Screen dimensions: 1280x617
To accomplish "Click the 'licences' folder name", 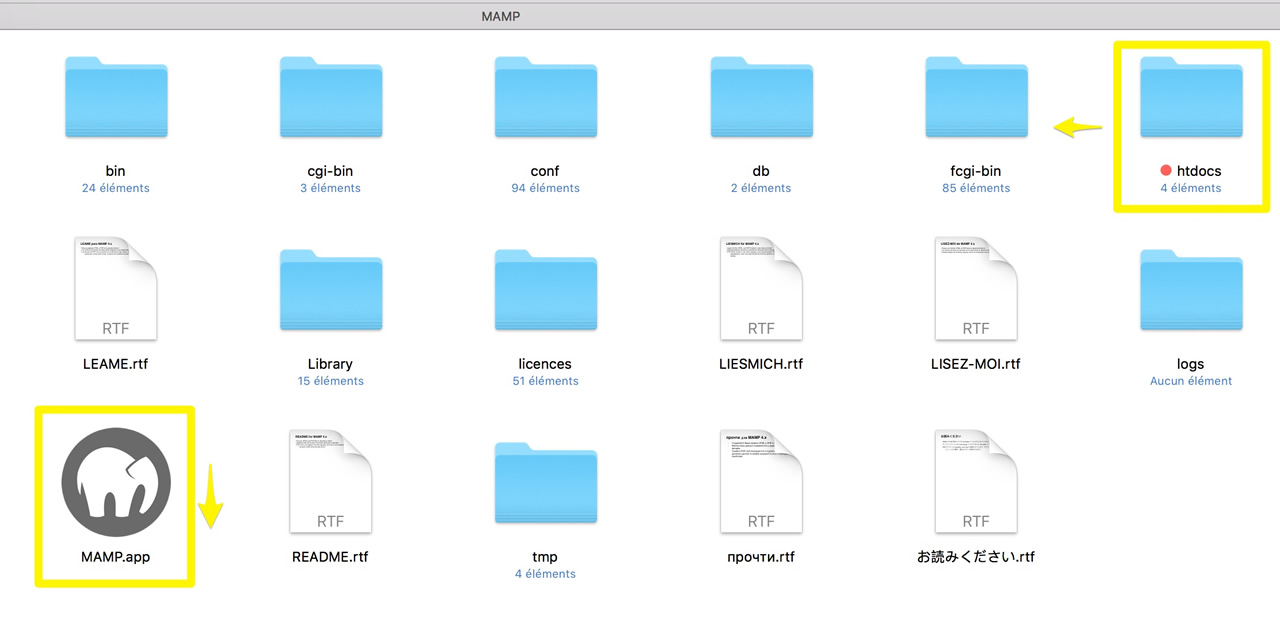I will tap(546, 364).
